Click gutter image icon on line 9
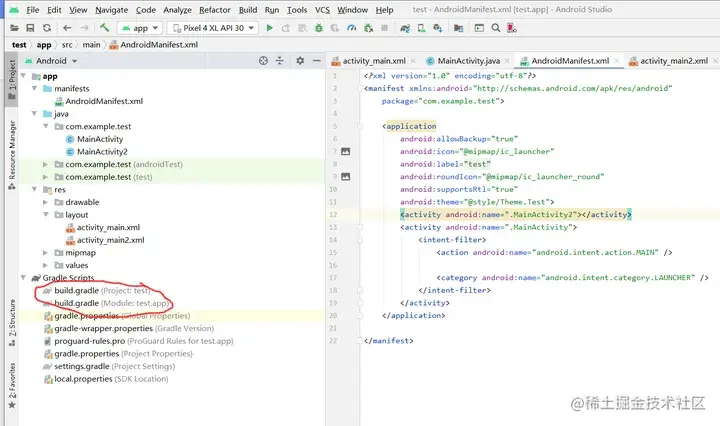 coord(345,177)
